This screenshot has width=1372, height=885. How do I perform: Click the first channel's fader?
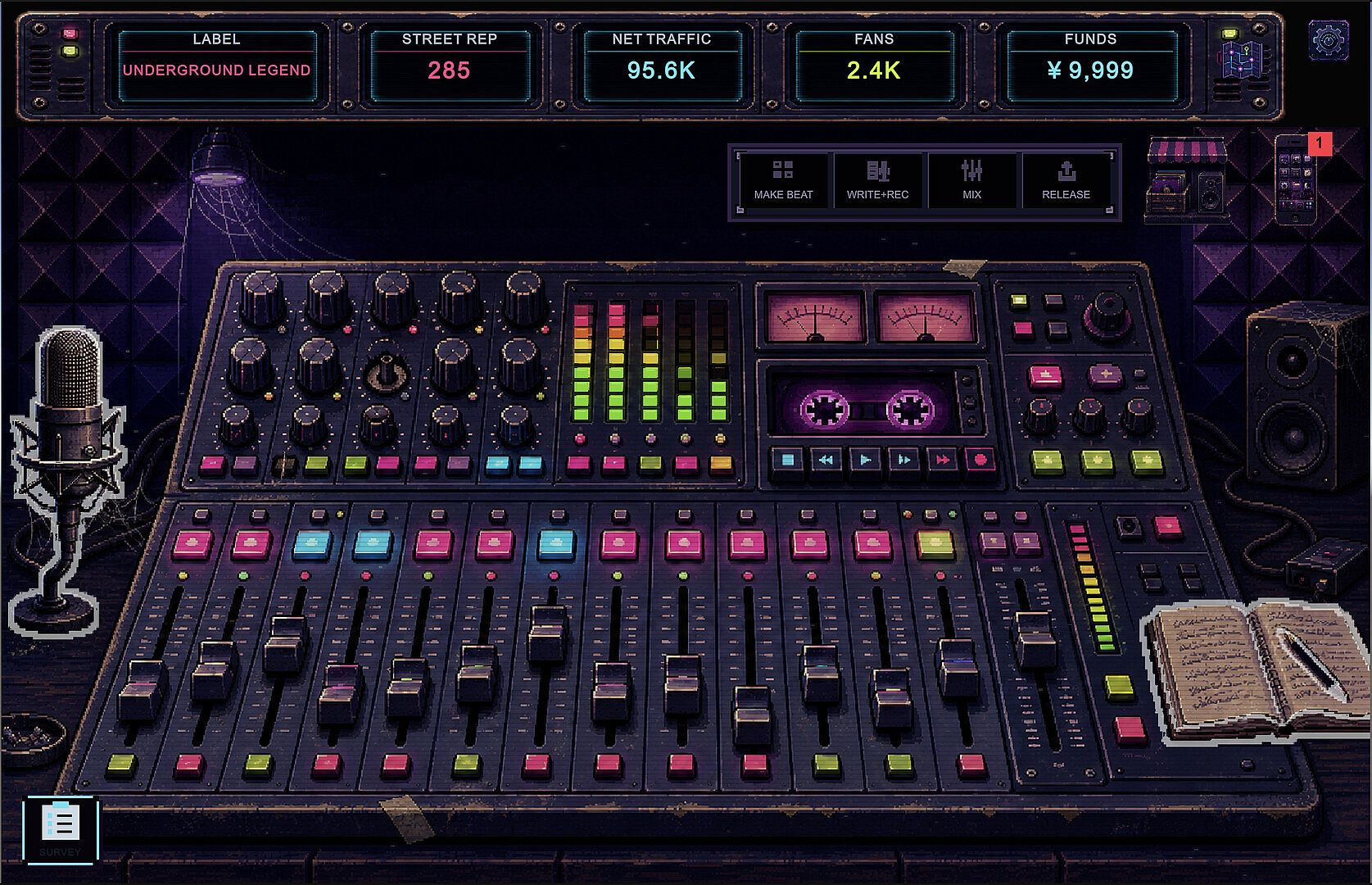(x=143, y=691)
